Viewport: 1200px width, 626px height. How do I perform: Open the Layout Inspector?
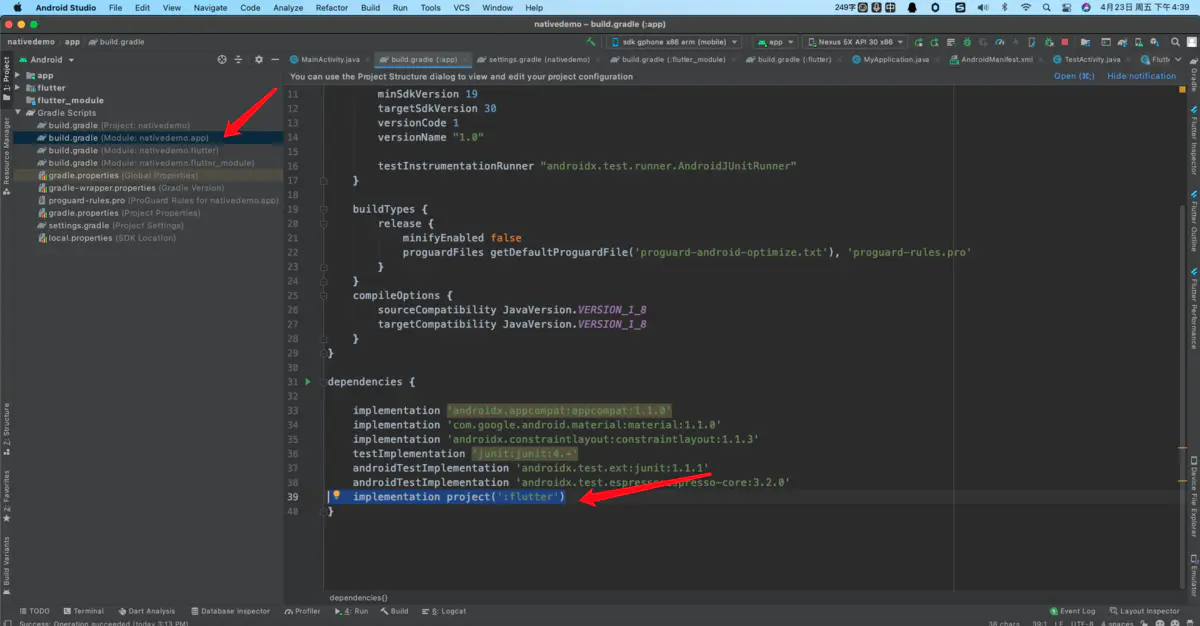1145,611
